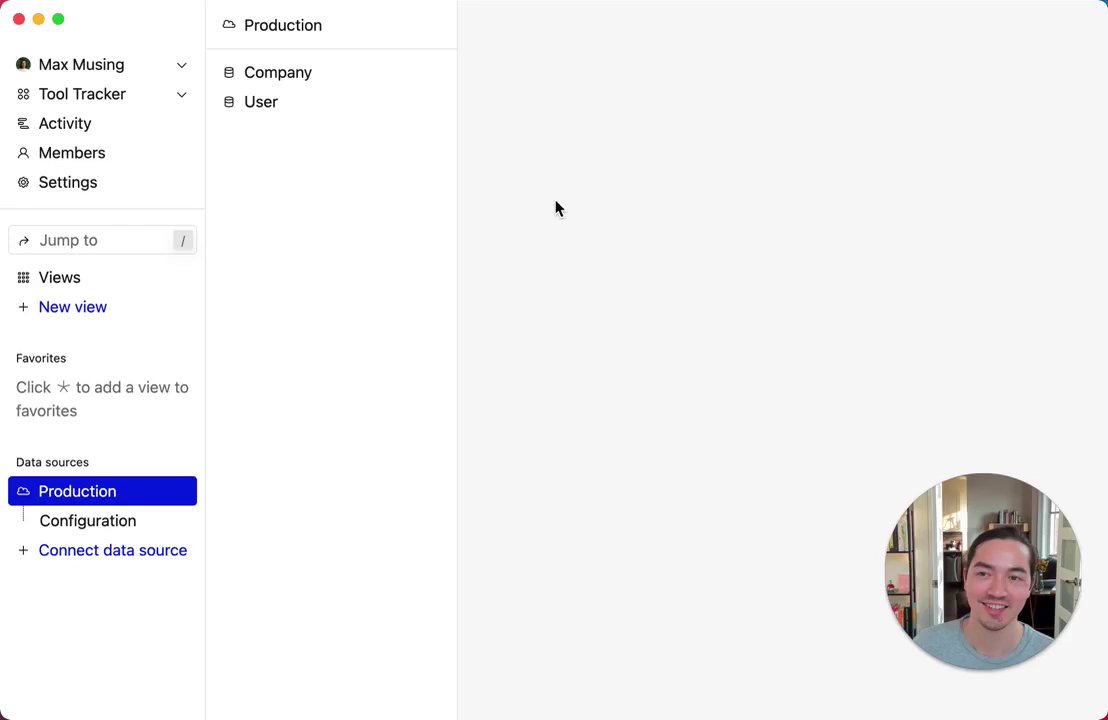
Task: Click the User database icon
Action: pyautogui.click(x=229, y=102)
